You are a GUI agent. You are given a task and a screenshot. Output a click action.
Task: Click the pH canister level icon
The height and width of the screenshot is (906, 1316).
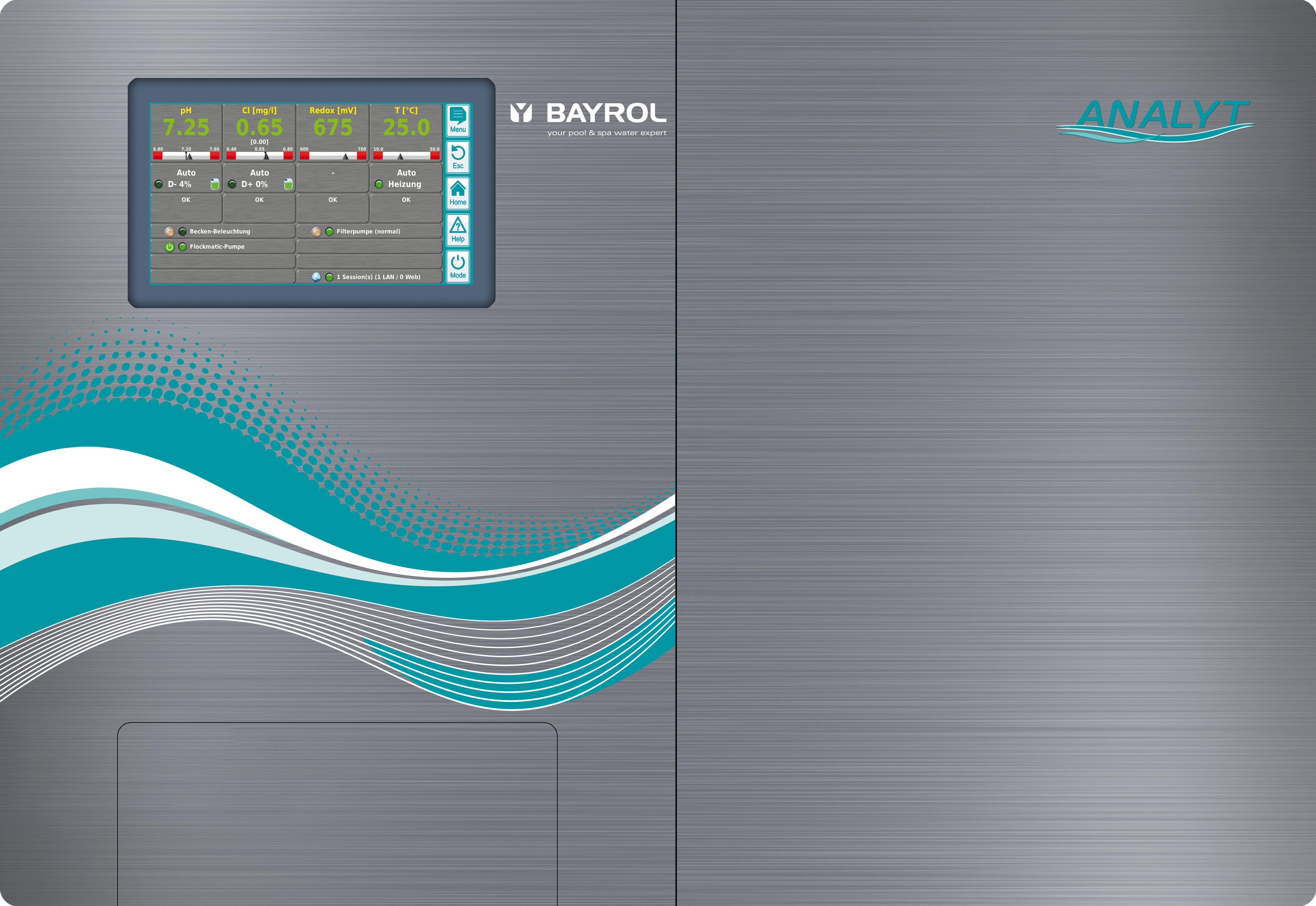(x=215, y=184)
